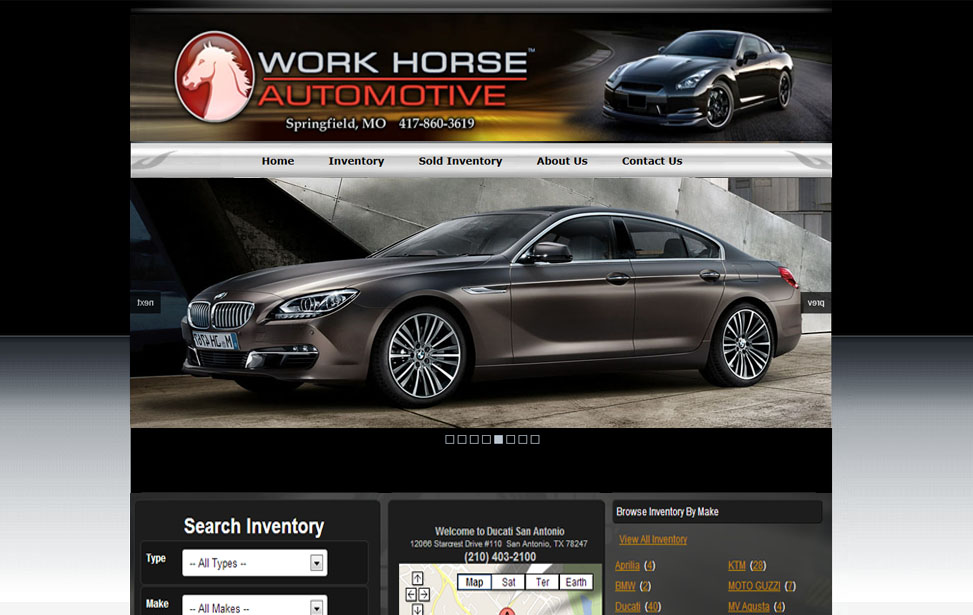This screenshot has height=615, width=973.
Task: Select the active fifth slideshow dot
Action: coord(498,439)
